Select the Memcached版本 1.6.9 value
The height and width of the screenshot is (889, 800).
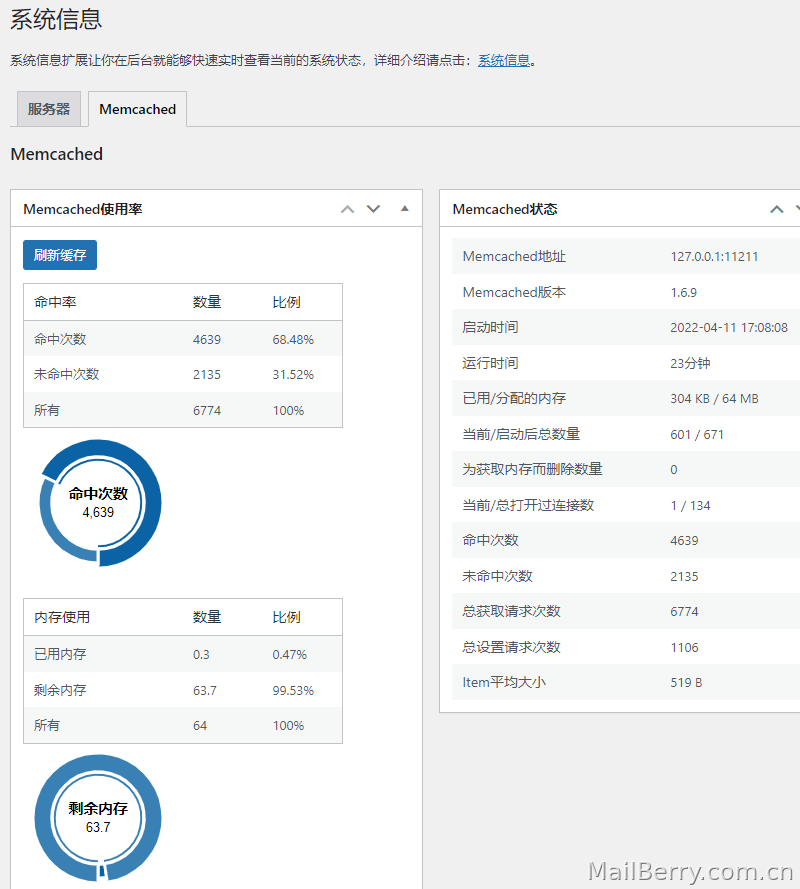[684, 293]
